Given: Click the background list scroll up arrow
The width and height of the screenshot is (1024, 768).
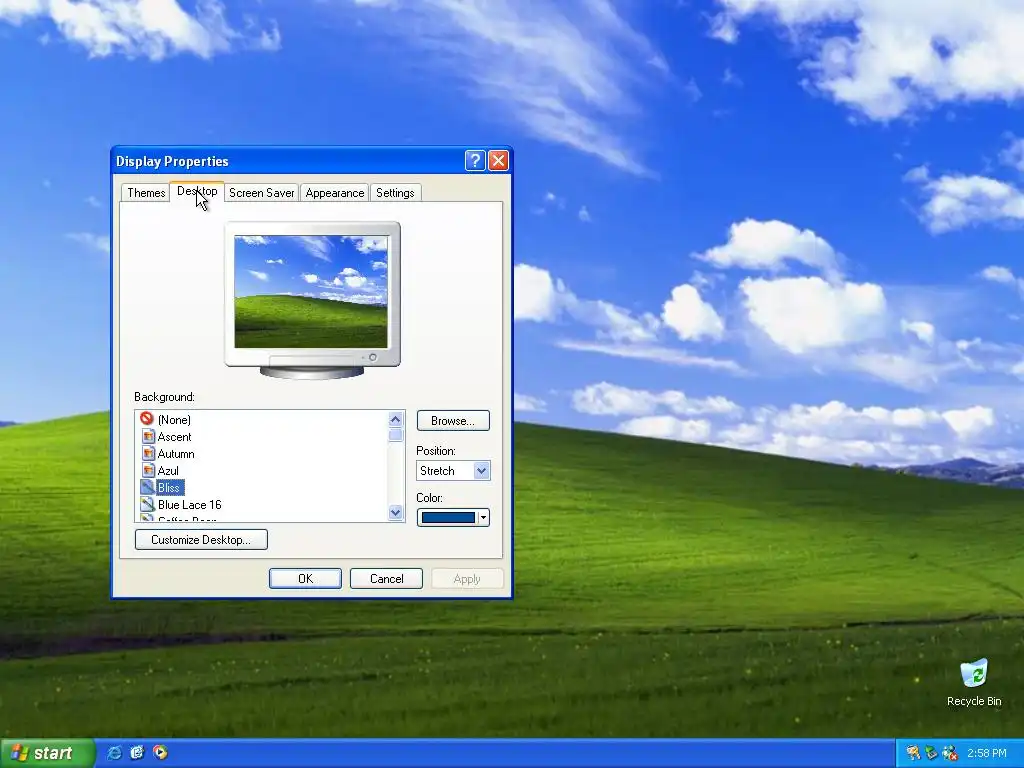Looking at the screenshot, I should point(396,419).
